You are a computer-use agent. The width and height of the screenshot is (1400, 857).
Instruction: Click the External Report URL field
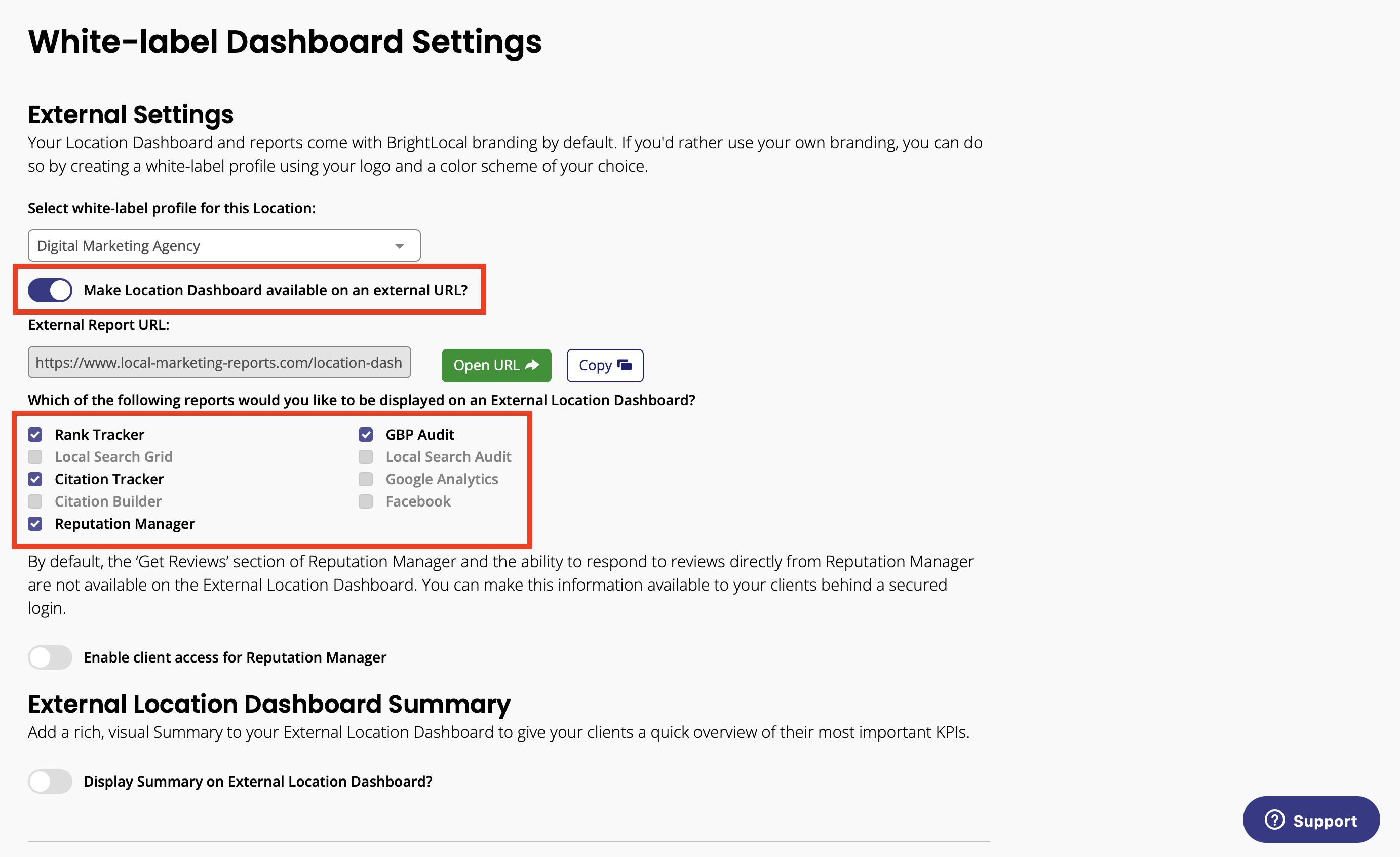click(219, 362)
